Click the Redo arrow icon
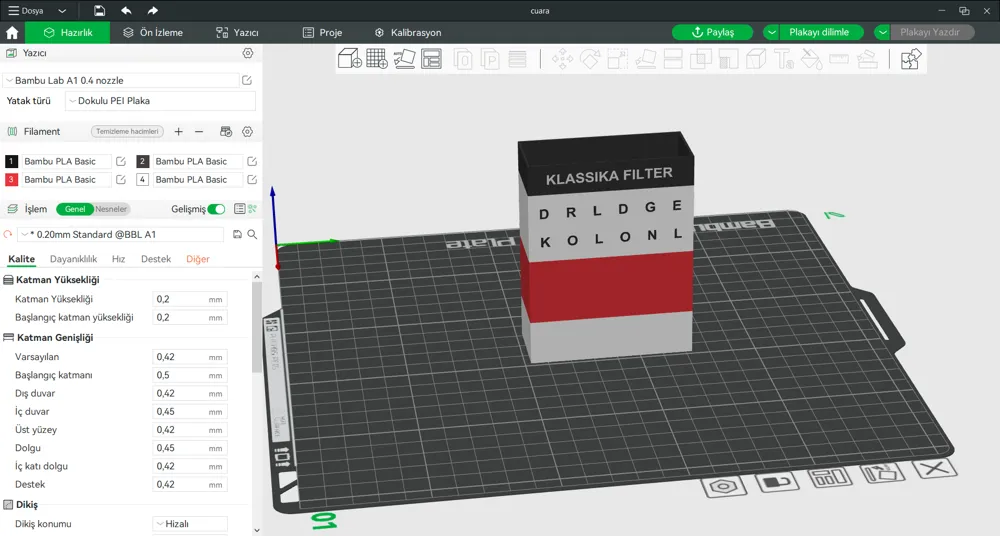The height and width of the screenshot is (536, 1000). [152, 11]
